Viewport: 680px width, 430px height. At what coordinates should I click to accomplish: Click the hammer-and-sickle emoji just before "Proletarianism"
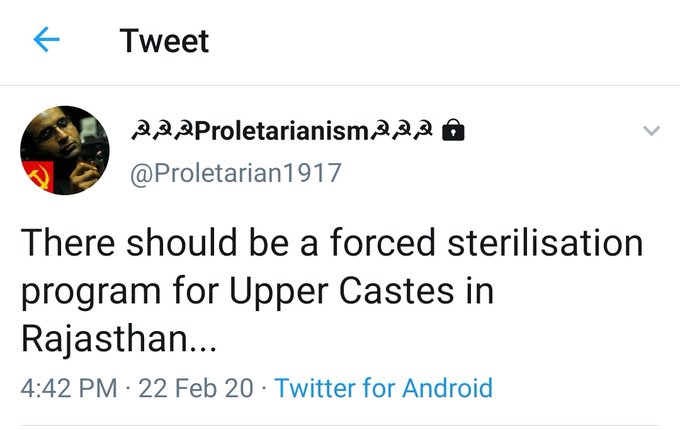(184, 132)
